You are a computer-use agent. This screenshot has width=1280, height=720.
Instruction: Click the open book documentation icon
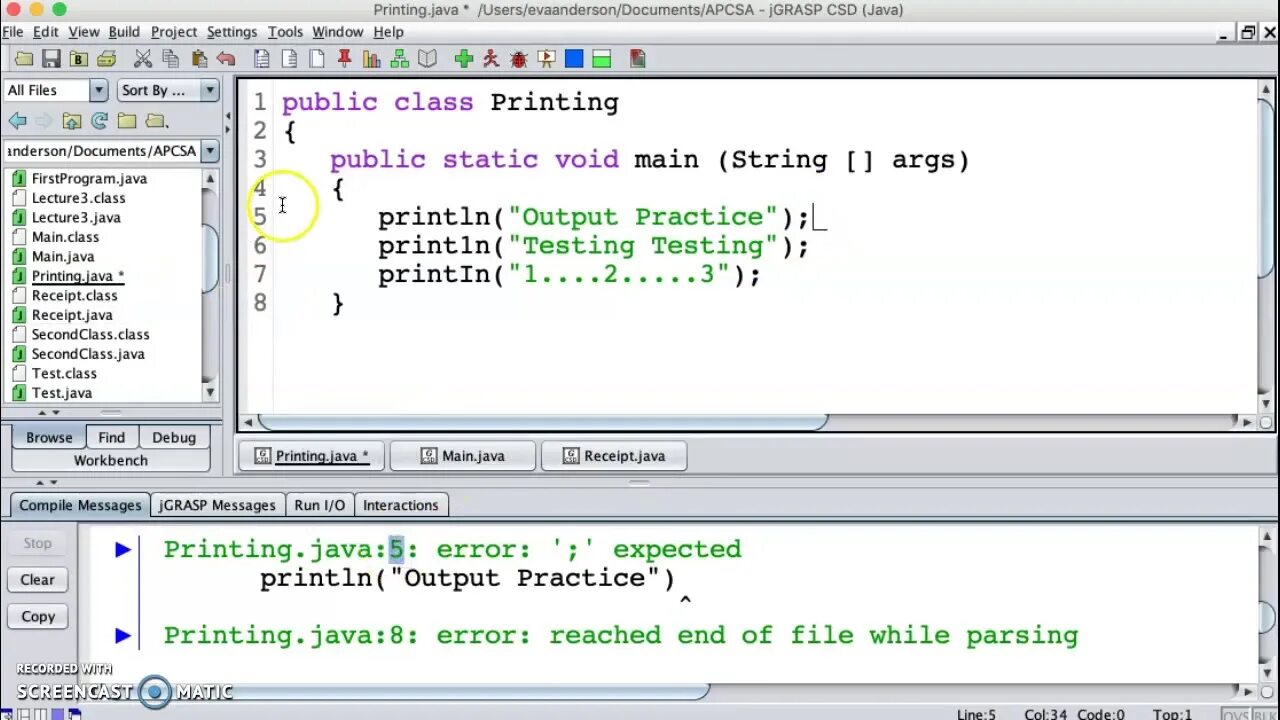[428, 59]
